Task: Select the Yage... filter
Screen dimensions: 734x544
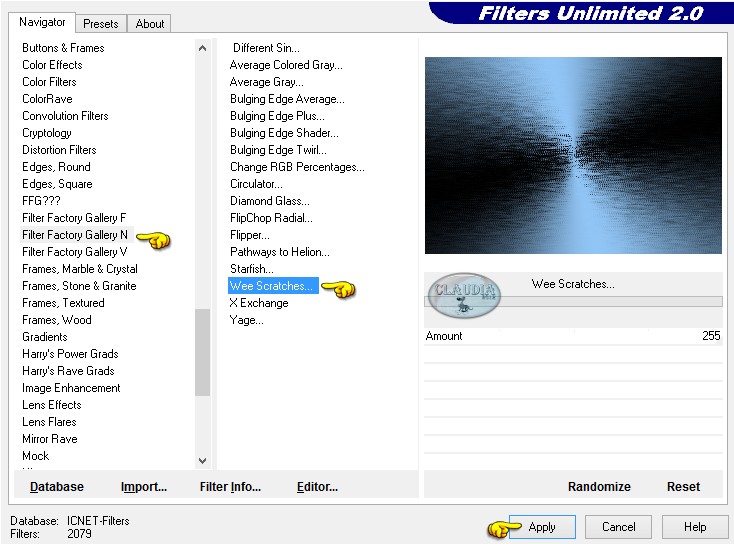Action: (246, 320)
